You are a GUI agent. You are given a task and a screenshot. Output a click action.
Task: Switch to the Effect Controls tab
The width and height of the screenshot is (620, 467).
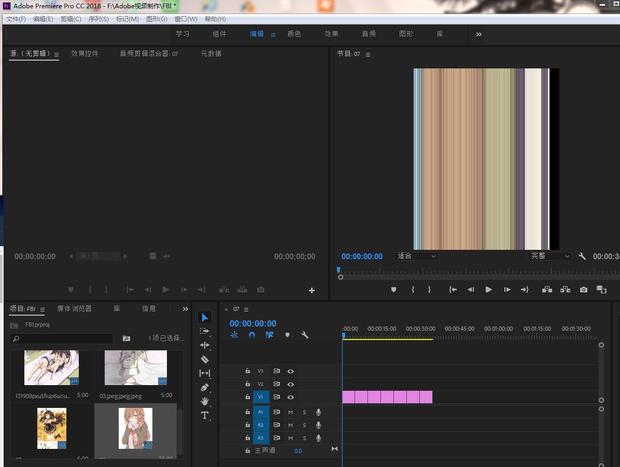click(x=85, y=53)
